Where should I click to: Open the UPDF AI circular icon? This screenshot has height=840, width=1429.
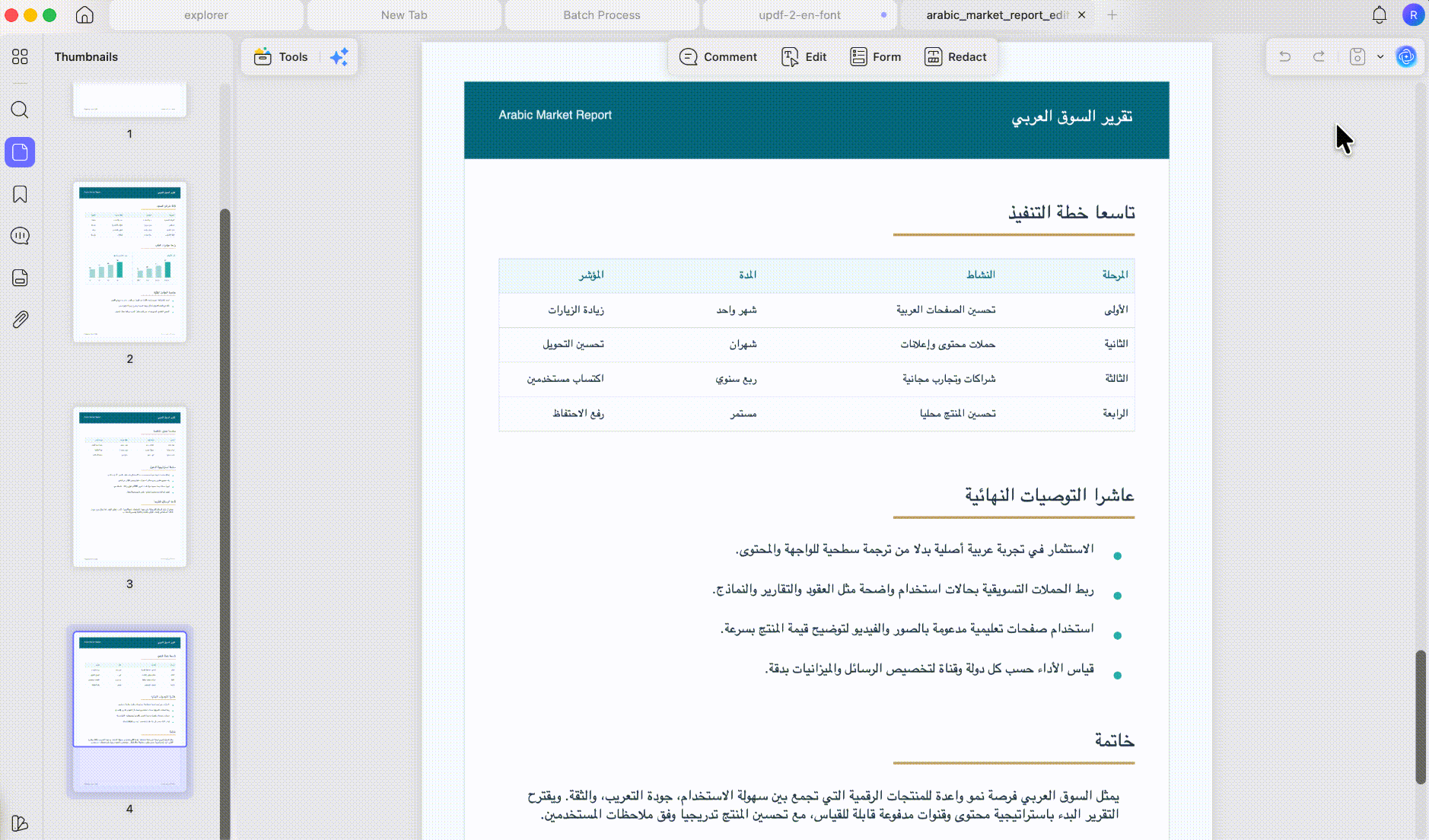1406,56
